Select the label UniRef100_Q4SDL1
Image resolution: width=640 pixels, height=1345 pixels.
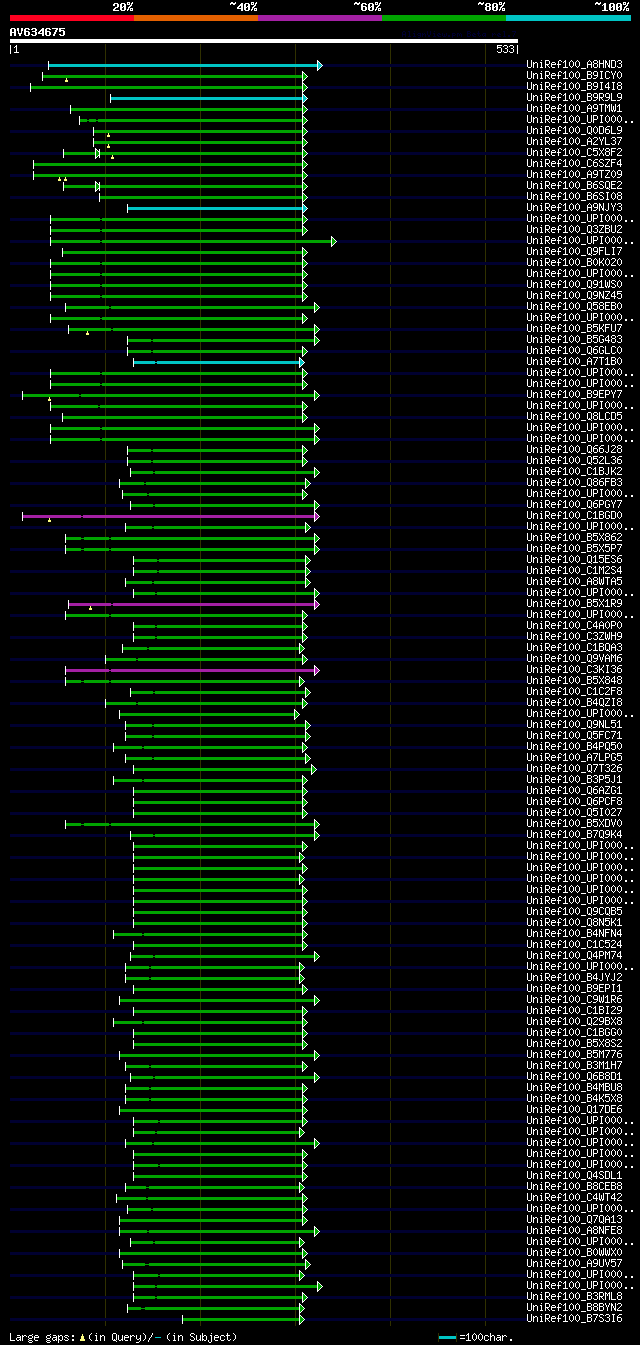click(574, 1176)
